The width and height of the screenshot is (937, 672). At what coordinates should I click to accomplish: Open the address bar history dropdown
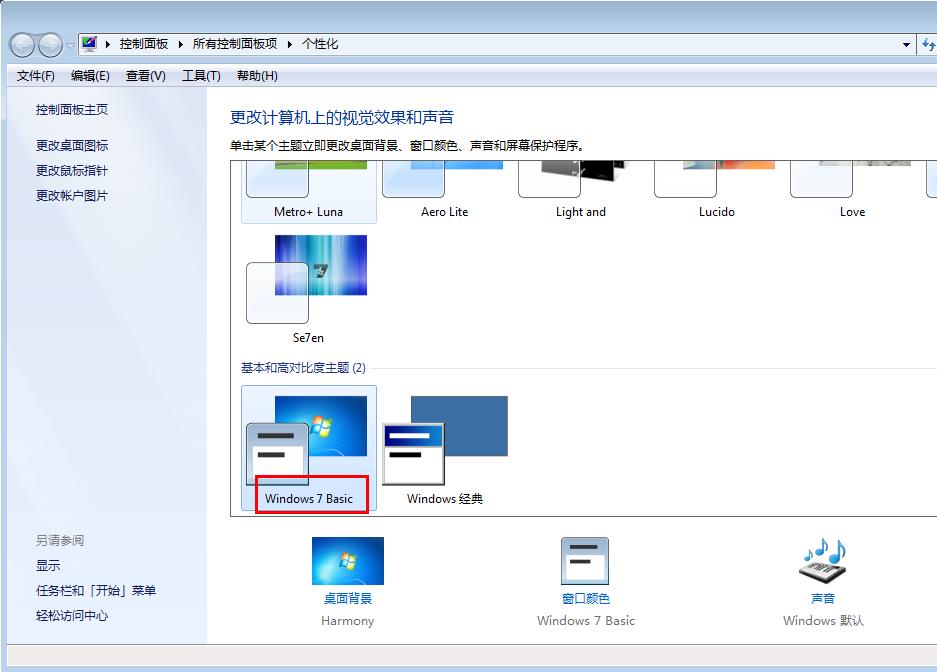coord(906,44)
